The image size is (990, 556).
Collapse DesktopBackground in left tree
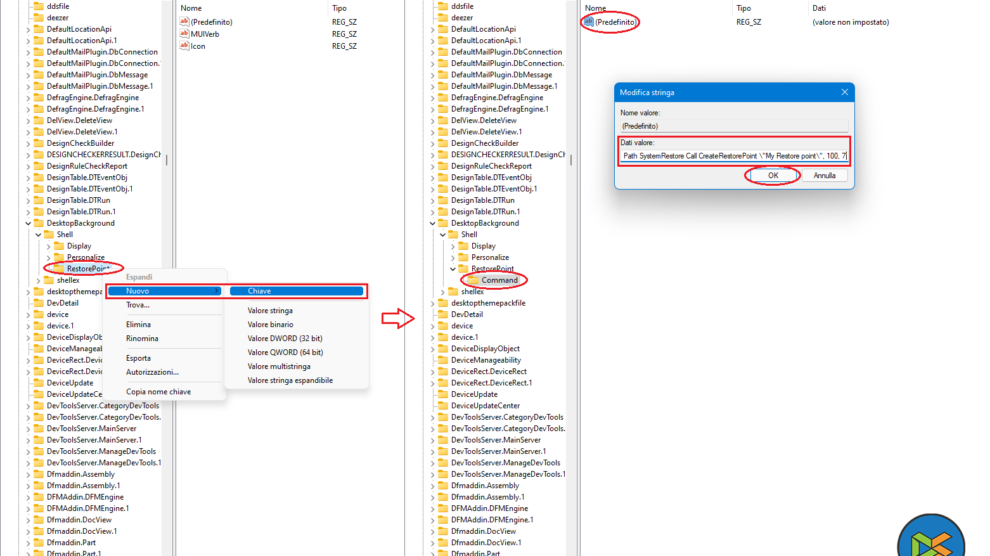tap(28, 223)
